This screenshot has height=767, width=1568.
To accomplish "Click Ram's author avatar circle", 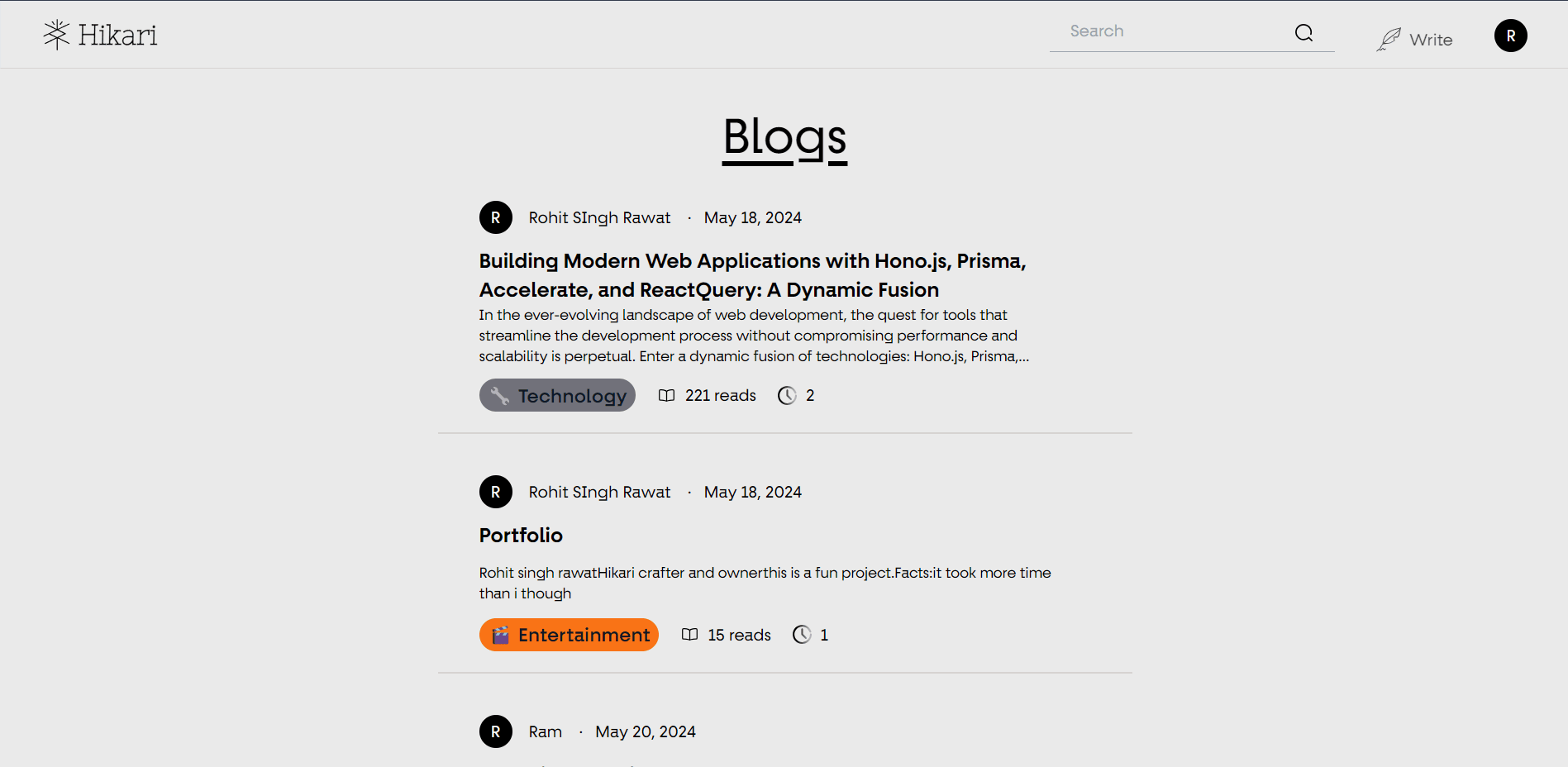I will (496, 731).
